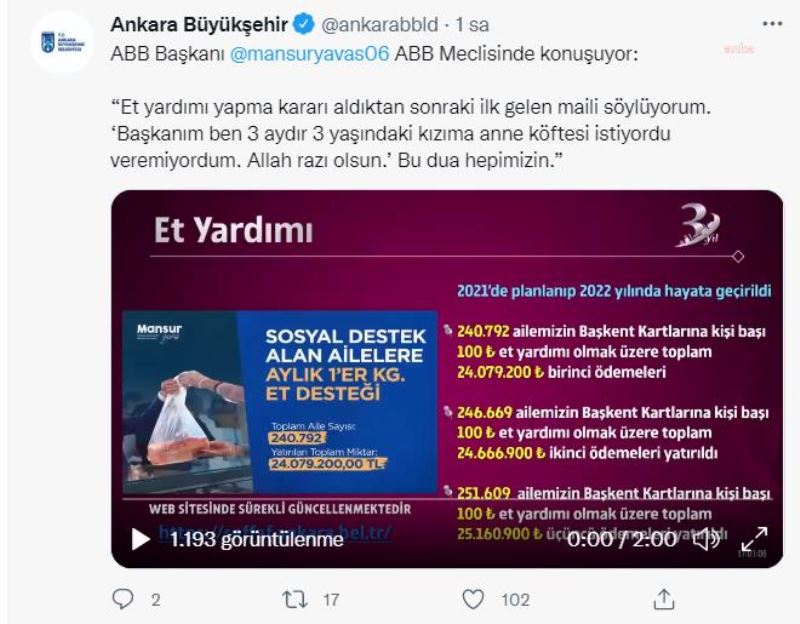Click the Ankara Büyükşehir account name
This screenshot has height=624, width=800.
click(x=199, y=24)
